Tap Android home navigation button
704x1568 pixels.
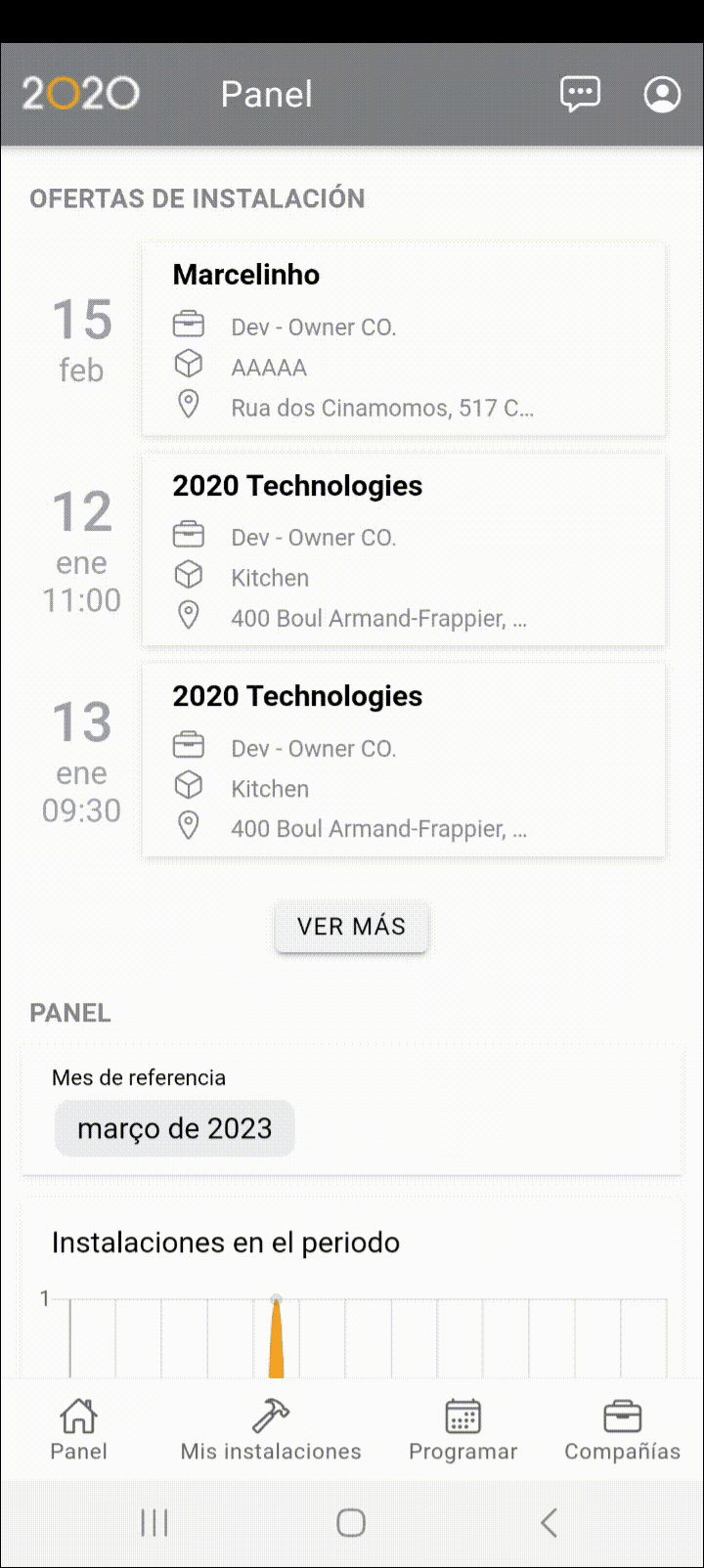click(351, 1522)
